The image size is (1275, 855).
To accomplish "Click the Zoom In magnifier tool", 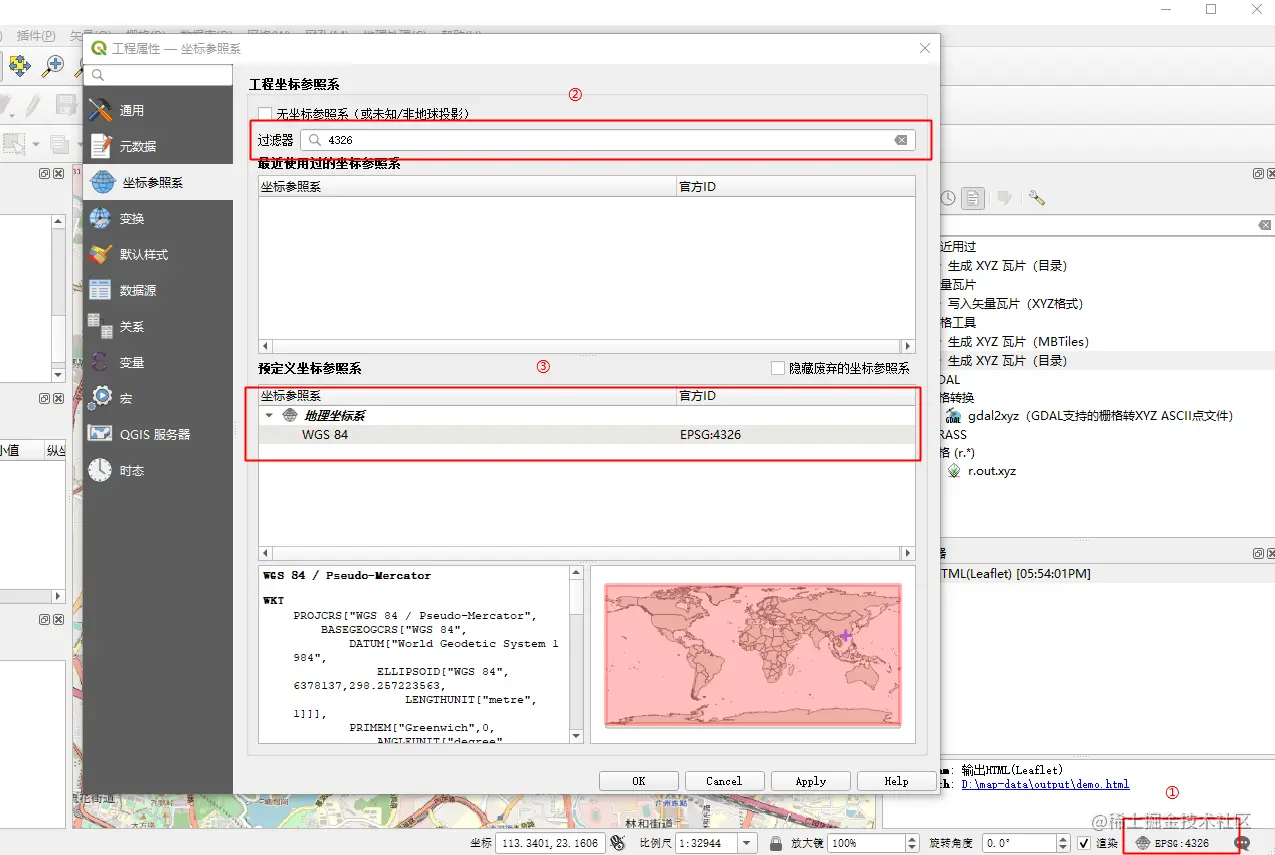I will pos(52,66).
